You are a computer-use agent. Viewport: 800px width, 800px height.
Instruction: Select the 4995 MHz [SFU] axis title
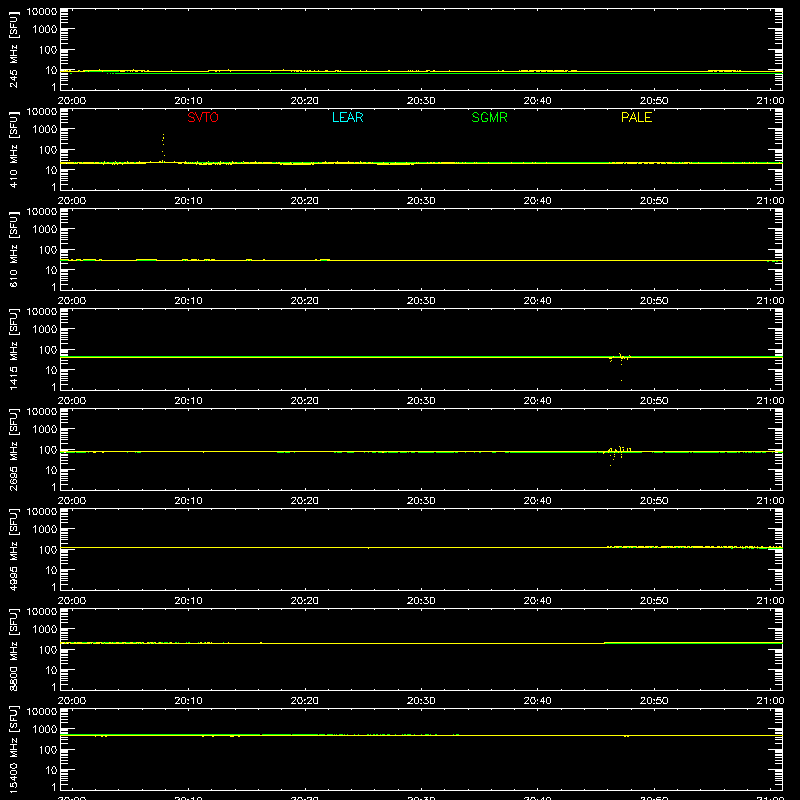13,549
